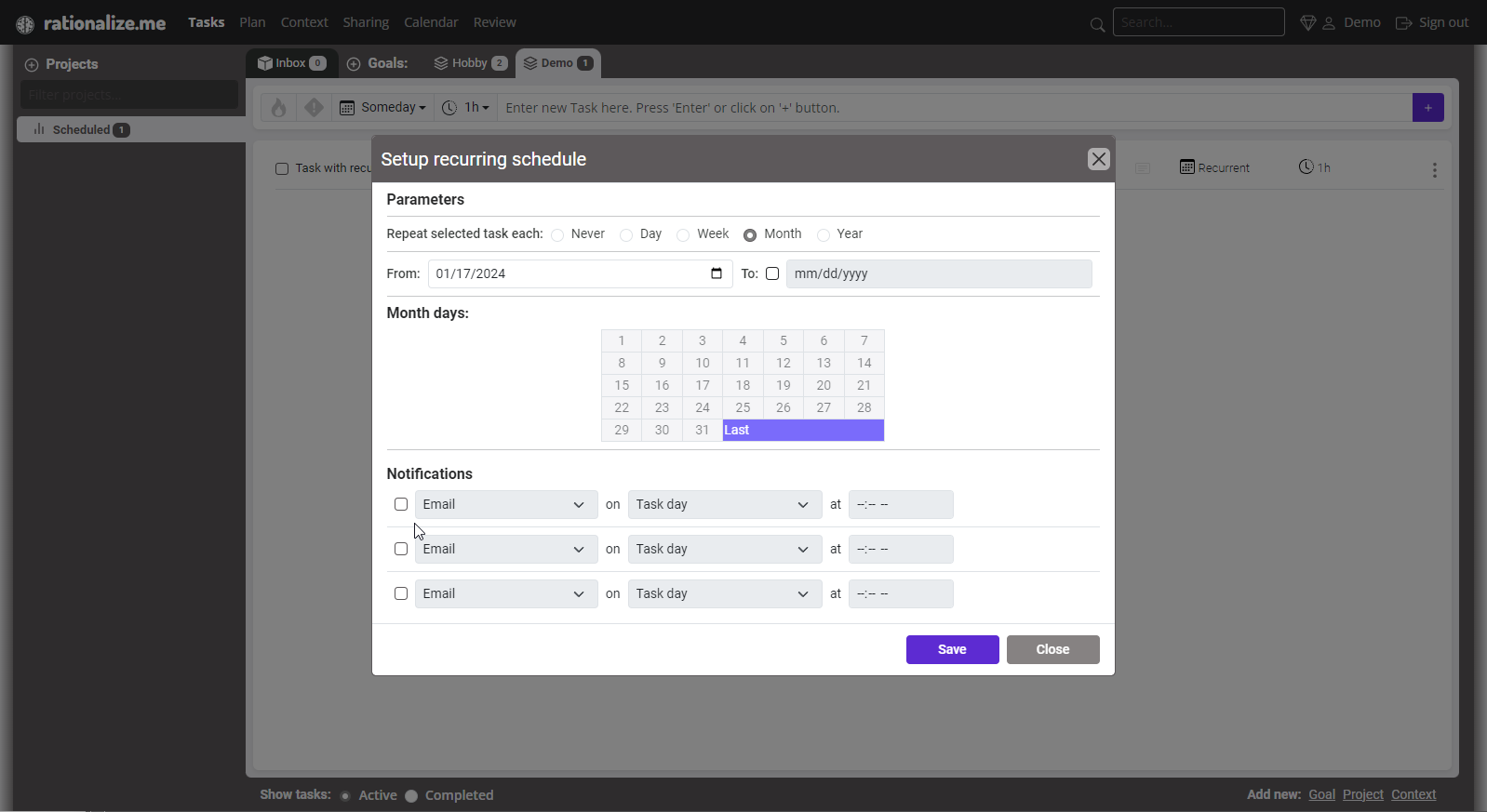Click the first notification time field
The height and width of the screenshot is (812, 1487).
pyautogui.click(x=900, y=504)
